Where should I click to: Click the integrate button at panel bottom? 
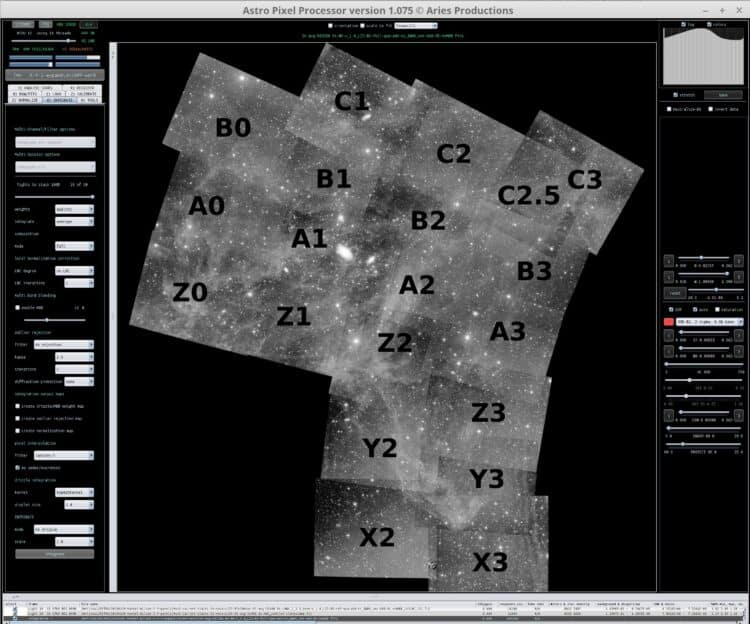55,554
